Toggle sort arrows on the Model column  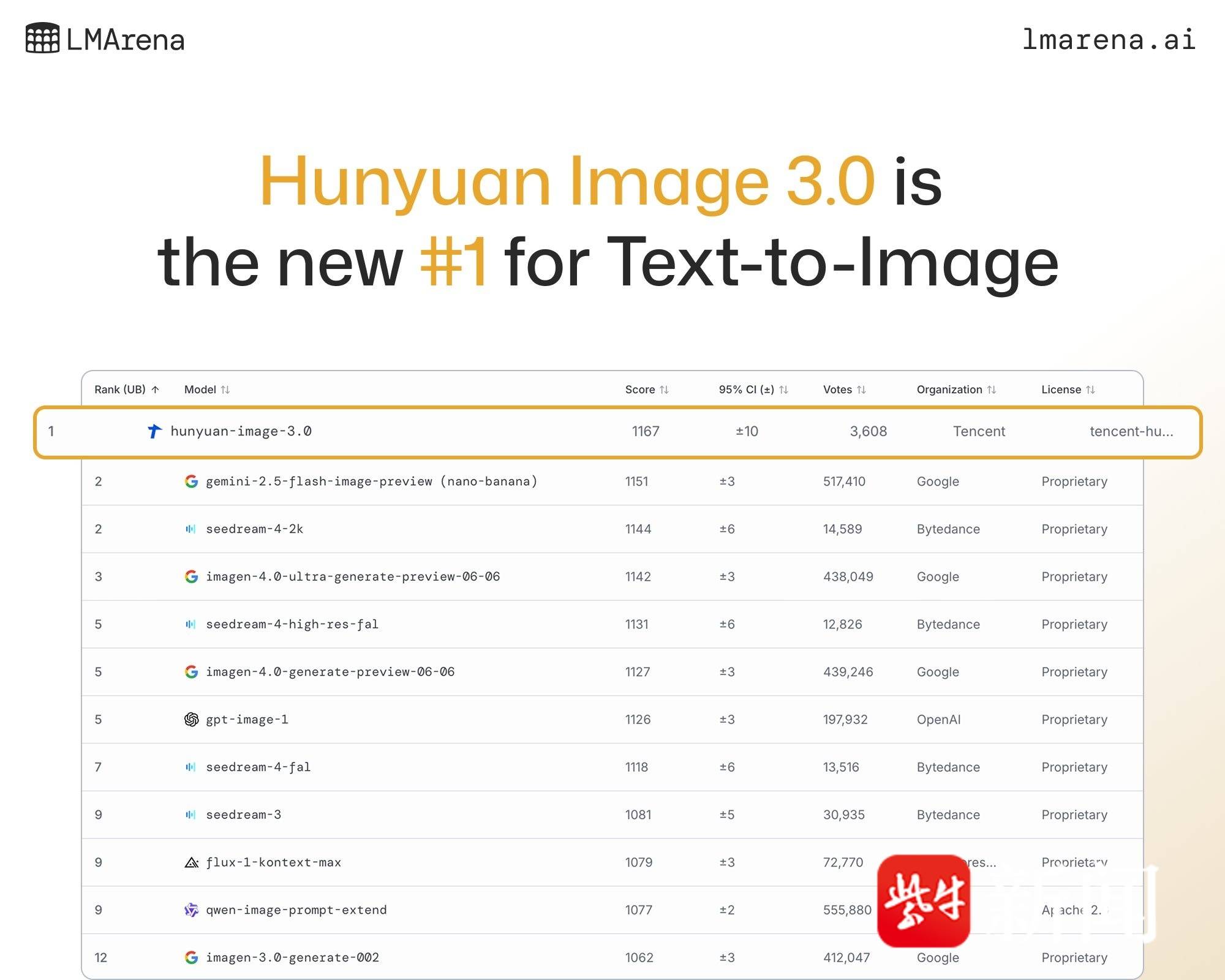click(225, 390)
